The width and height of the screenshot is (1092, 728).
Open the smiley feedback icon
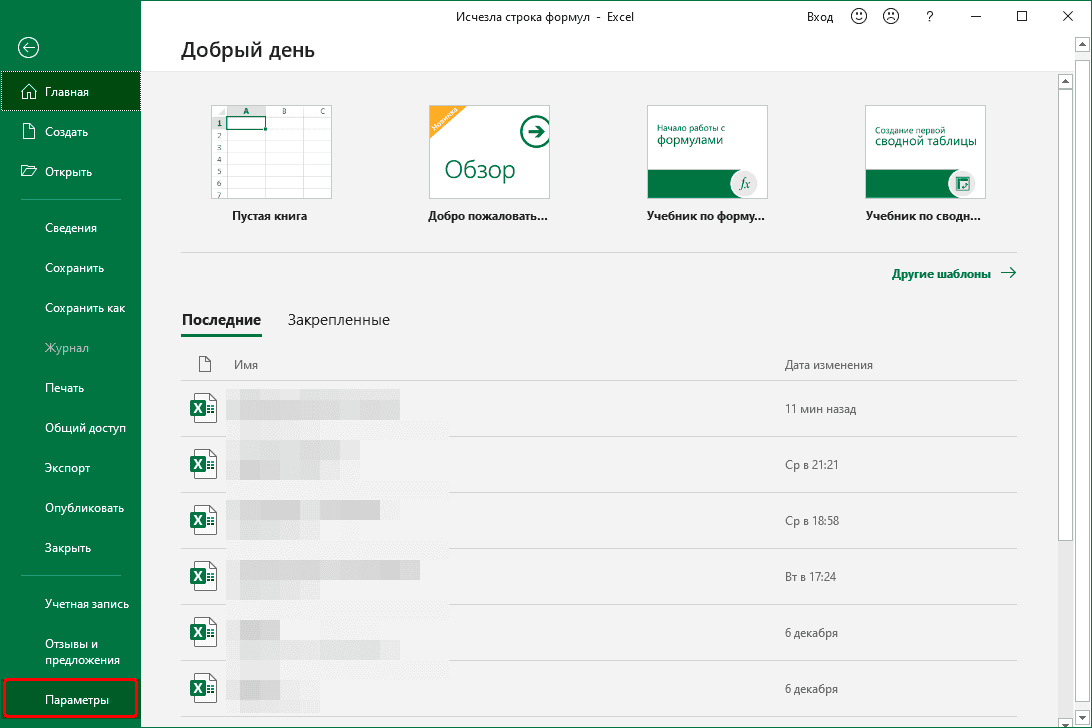(859, 16)
